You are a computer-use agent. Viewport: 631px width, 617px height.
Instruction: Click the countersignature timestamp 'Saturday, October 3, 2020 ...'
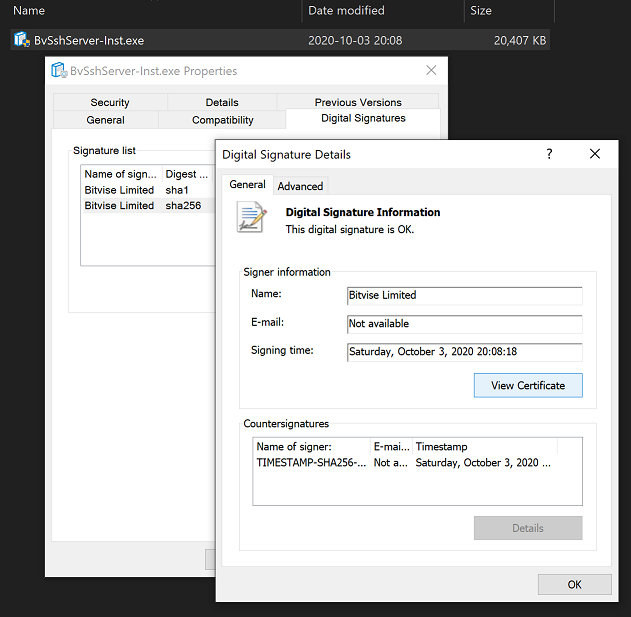pyautogui.click(x=483, y=463)
